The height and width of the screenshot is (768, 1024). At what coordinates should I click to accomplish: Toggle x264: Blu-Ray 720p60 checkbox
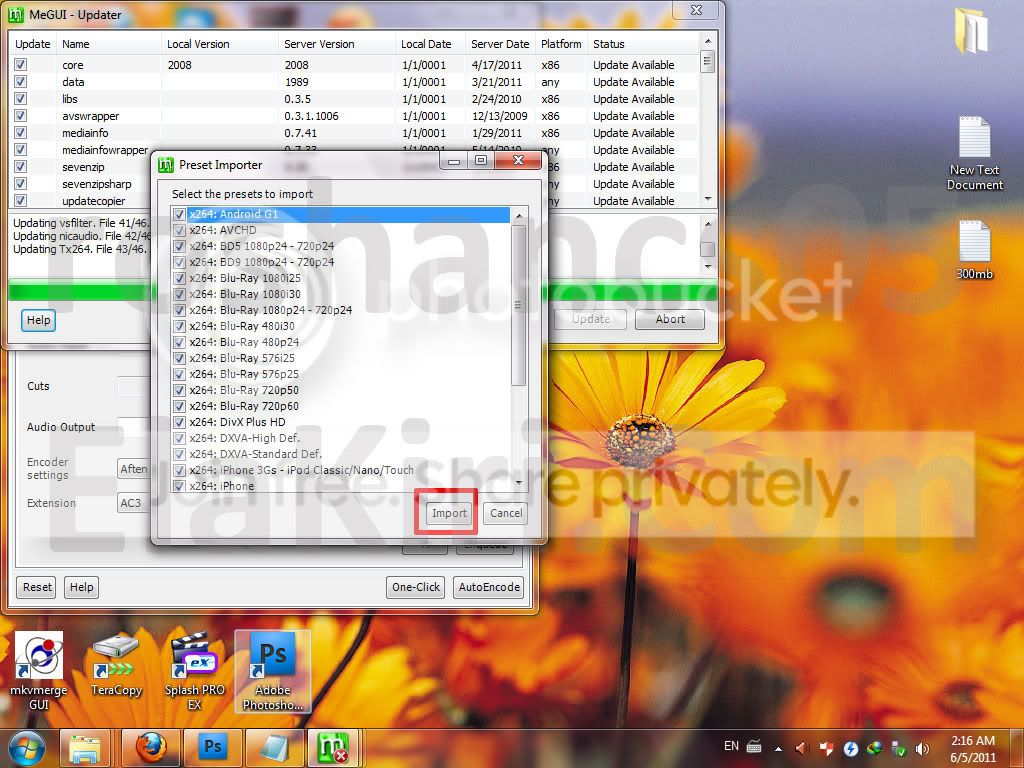pos(179,406)
